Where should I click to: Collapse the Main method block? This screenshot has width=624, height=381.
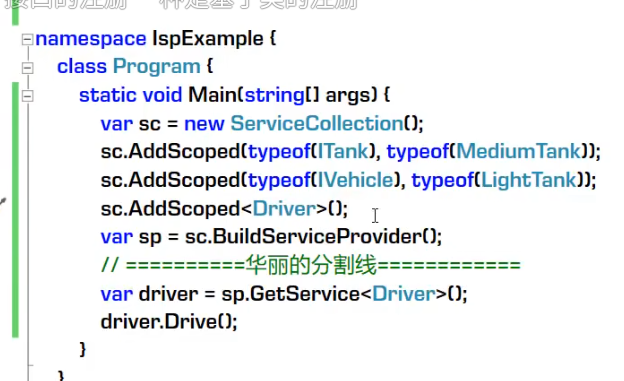pyautogui.click(x=27, y=96)
